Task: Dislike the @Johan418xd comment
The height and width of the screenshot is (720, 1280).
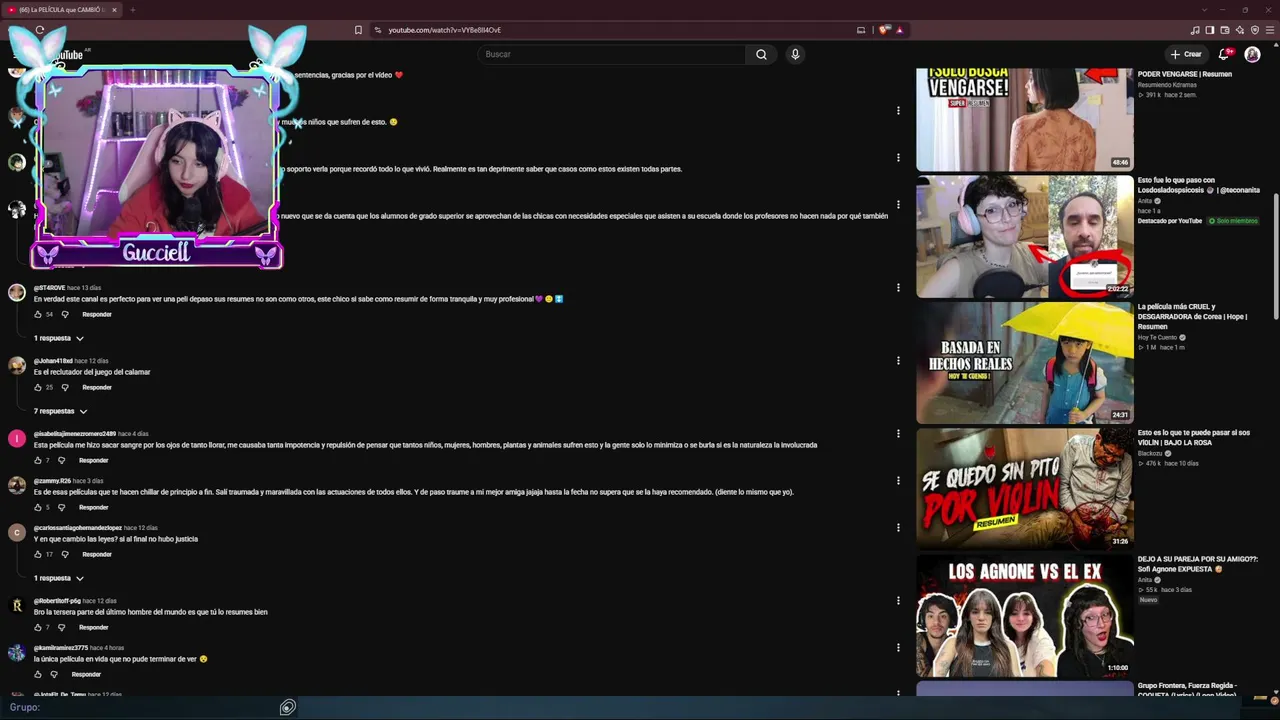Action: click(x=65, y=387)
